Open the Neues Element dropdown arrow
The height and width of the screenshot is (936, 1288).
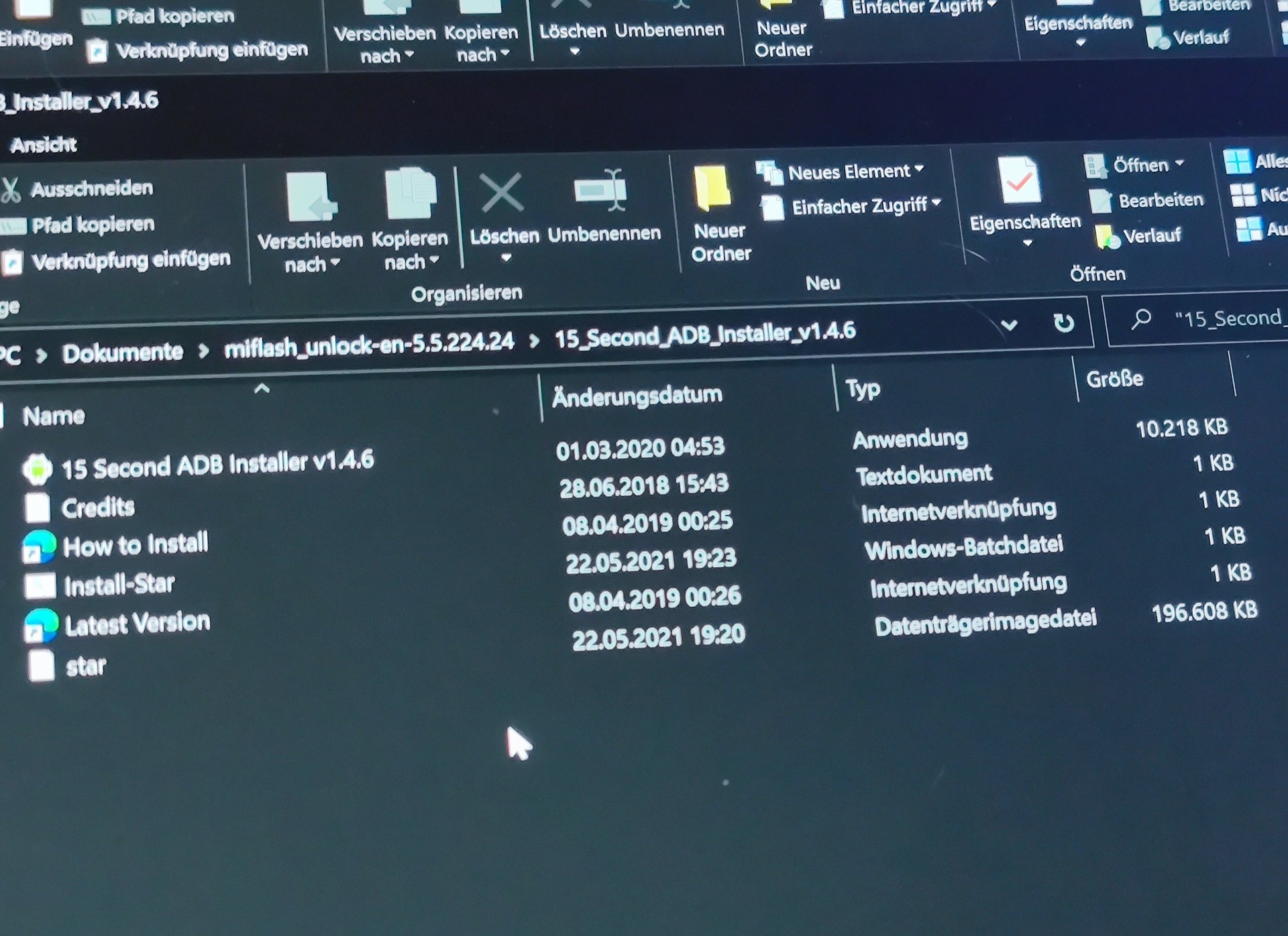coord(919,168)
